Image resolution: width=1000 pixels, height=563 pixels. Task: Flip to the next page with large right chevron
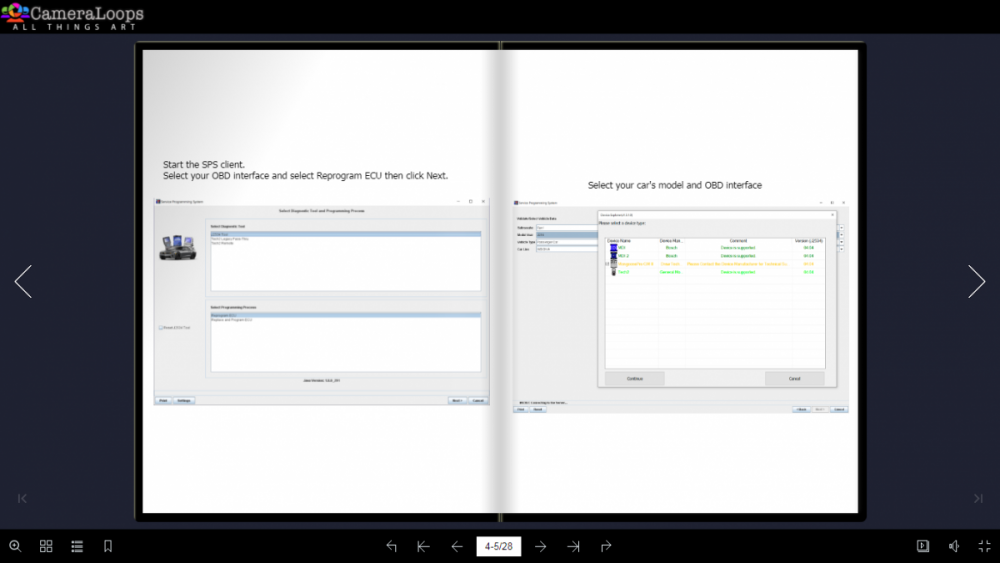976,281
